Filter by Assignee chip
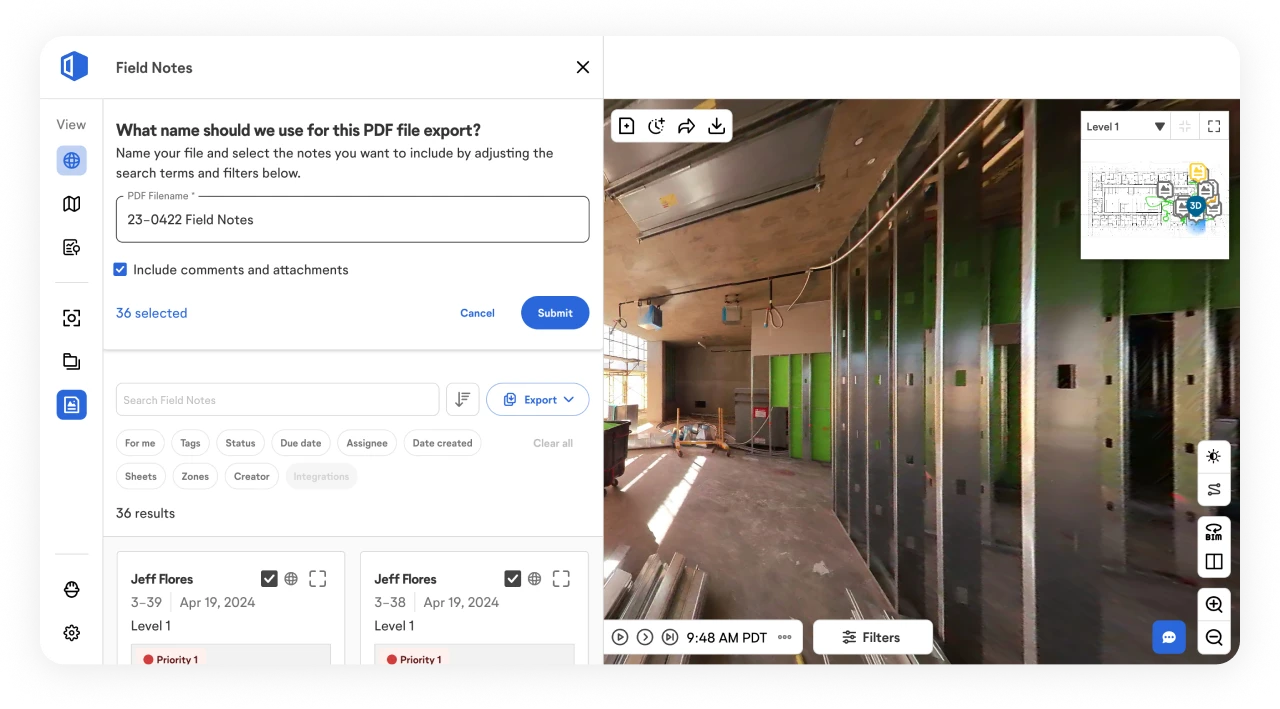The image size is (1280, 709). (367, 443)
